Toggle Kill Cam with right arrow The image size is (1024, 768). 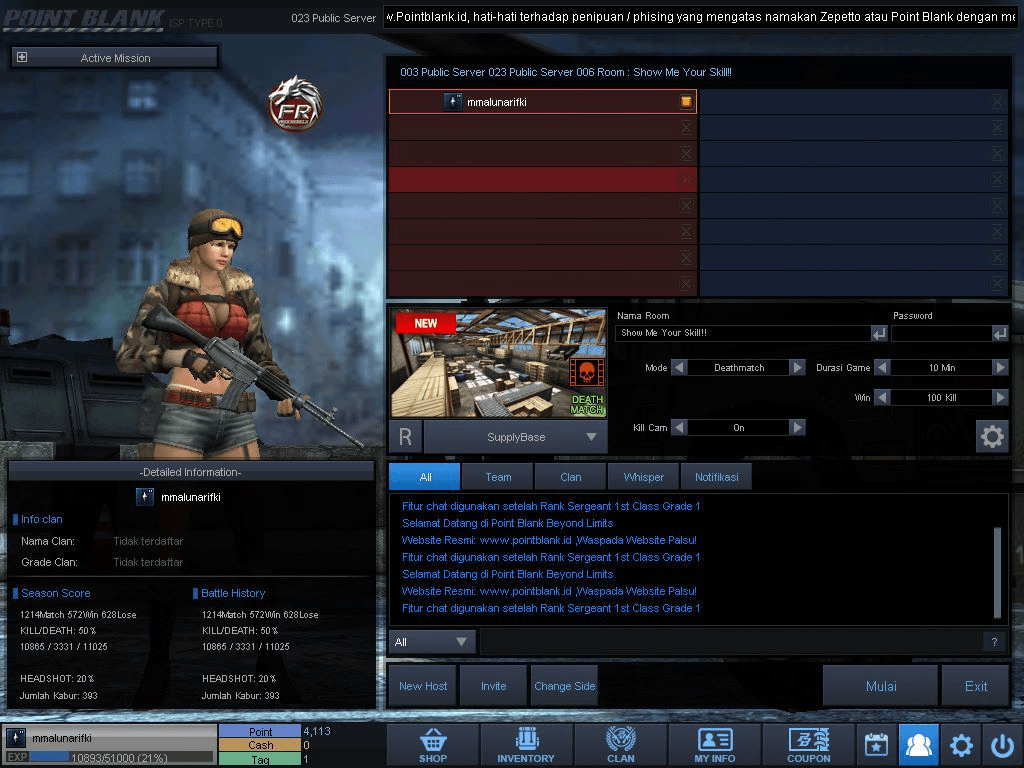[797, 428]
